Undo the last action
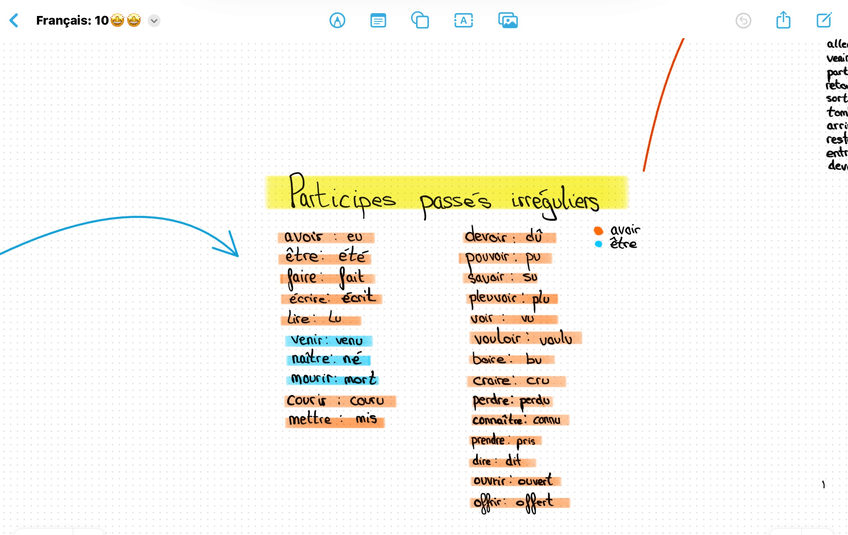Screen dimensions: 848x535 [743, 20]
